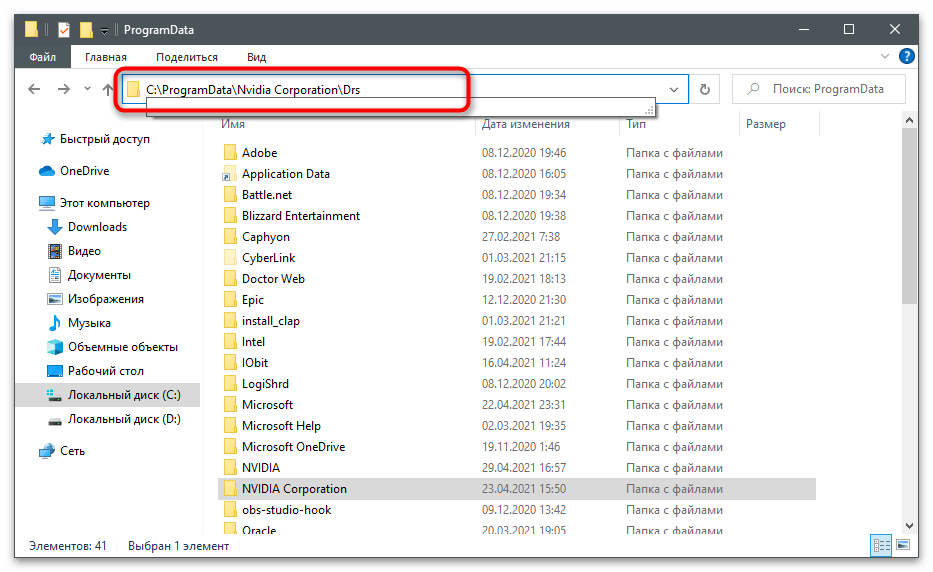Sort by the Размер column header
This screenshot has width=933, height=572.
coord(765,124)
